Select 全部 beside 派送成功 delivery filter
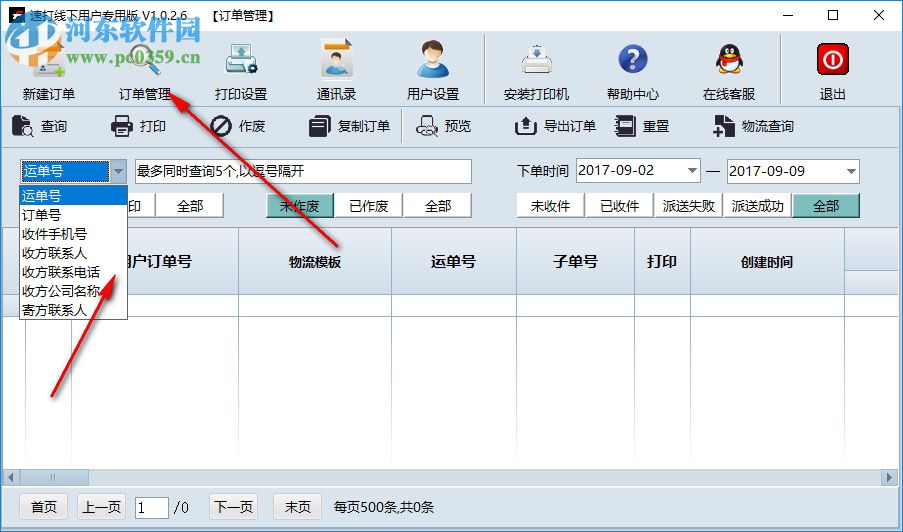The width and height of the screenshot is (903, 532). click(x=826, y=206)
